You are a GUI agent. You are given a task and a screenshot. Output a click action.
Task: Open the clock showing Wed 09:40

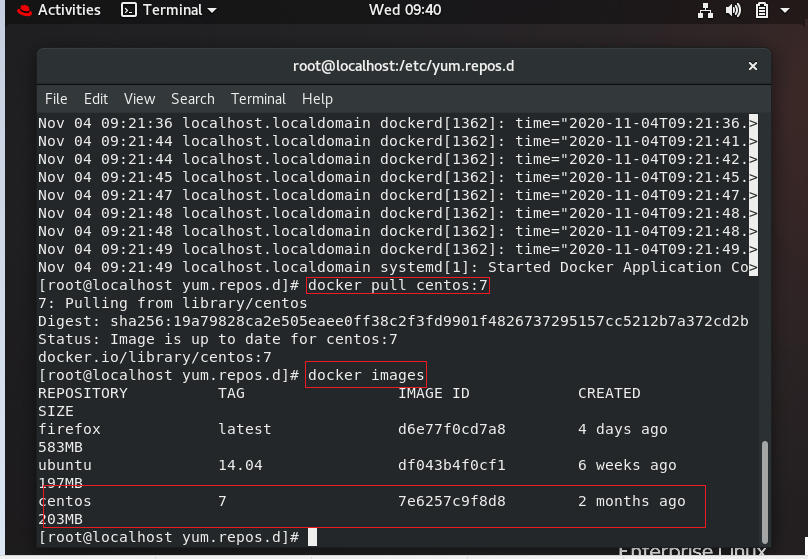(x=405, y=10)
